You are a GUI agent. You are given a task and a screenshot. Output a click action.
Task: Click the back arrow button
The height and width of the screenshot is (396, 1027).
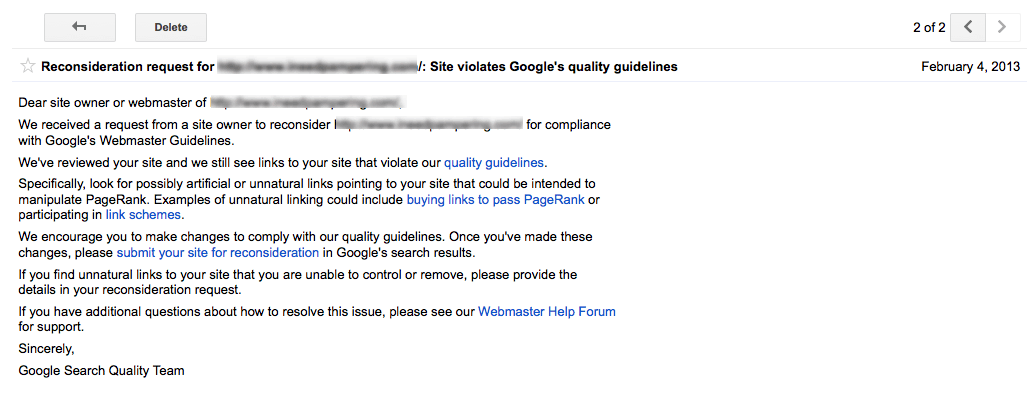tap(80, 27)
